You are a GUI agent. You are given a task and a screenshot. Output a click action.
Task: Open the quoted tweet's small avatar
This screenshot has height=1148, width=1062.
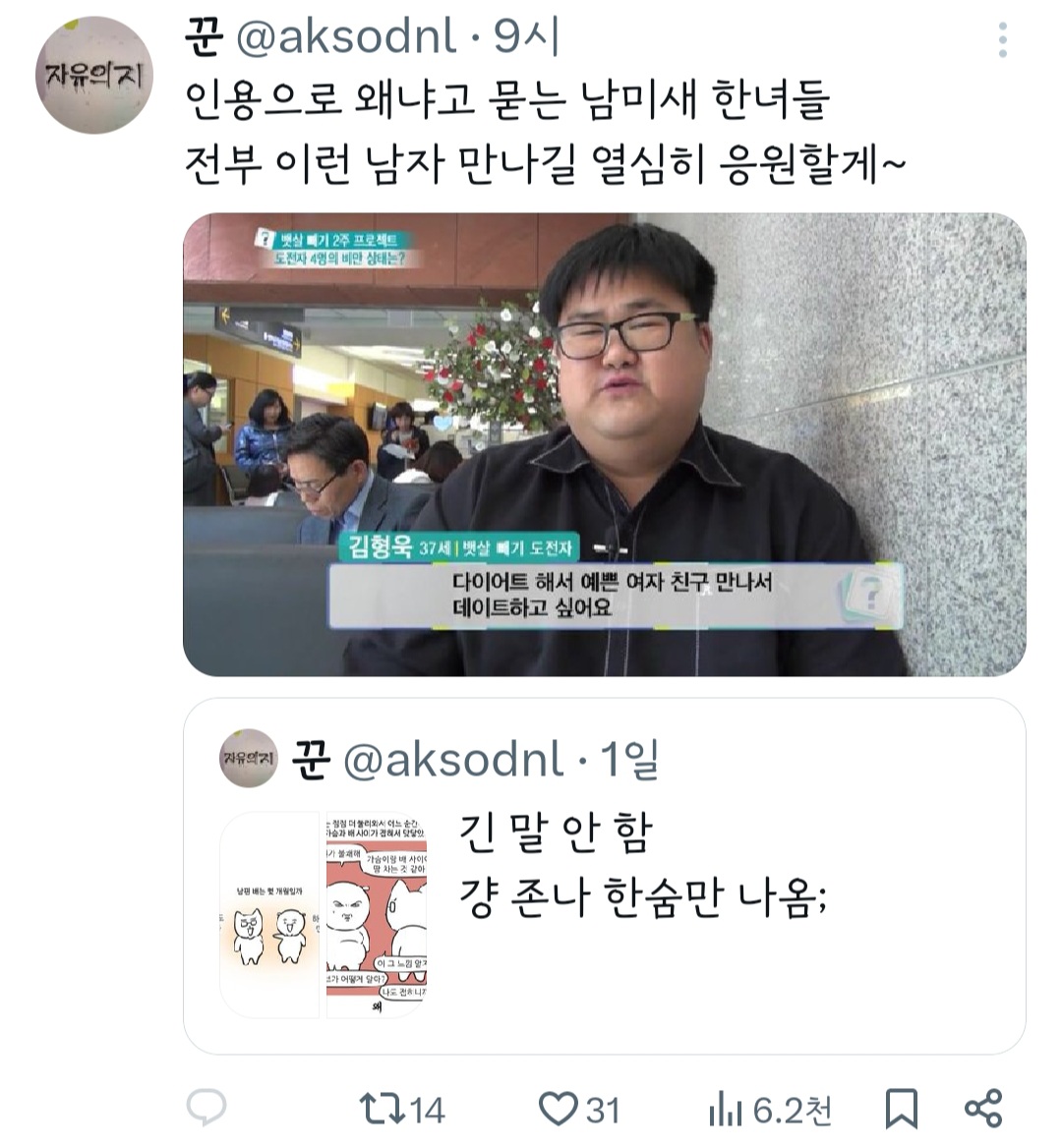(249, 758)
